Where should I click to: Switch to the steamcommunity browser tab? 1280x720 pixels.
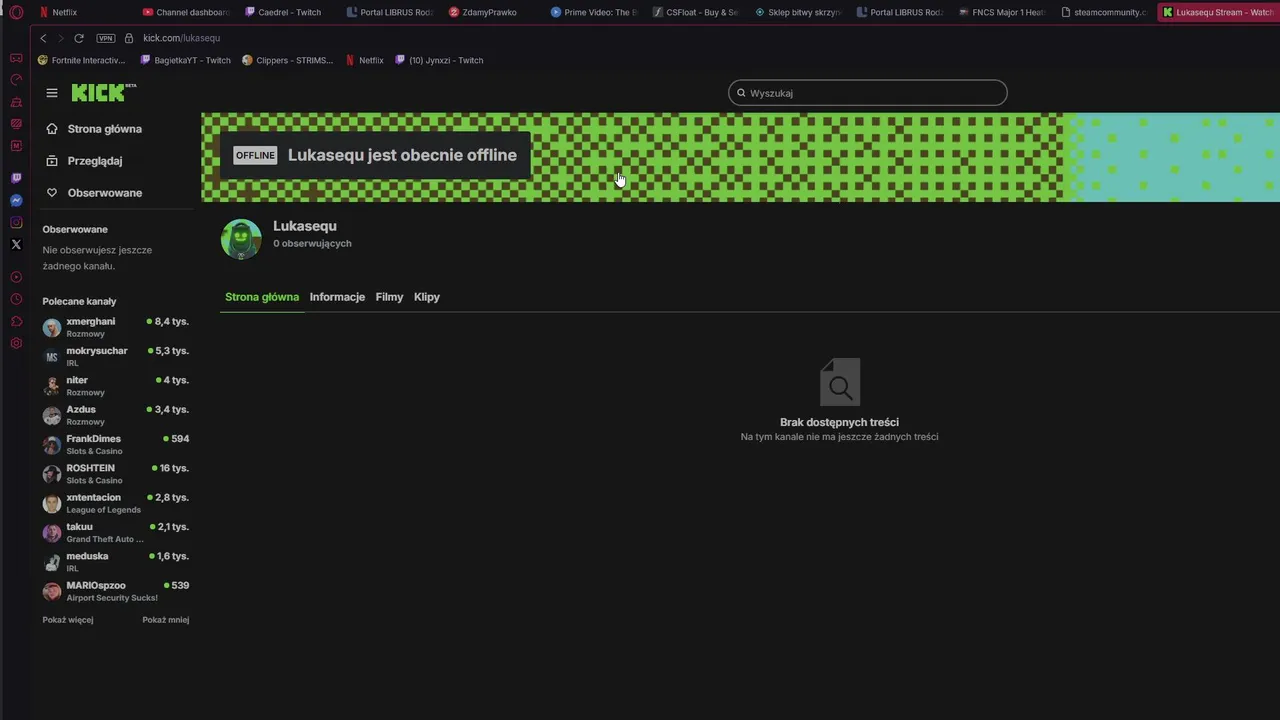1103,13
